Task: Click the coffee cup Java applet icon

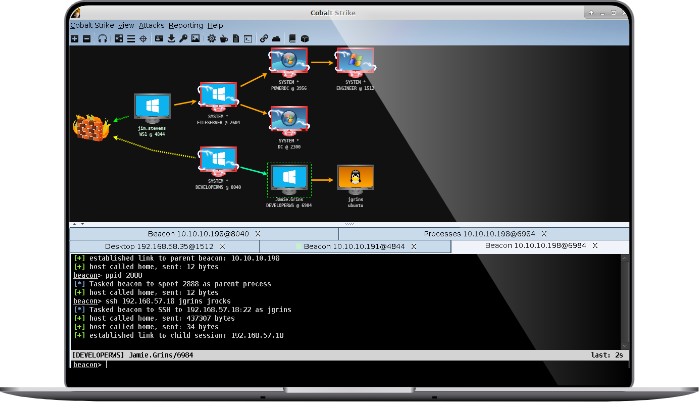Action: (224, 39)
